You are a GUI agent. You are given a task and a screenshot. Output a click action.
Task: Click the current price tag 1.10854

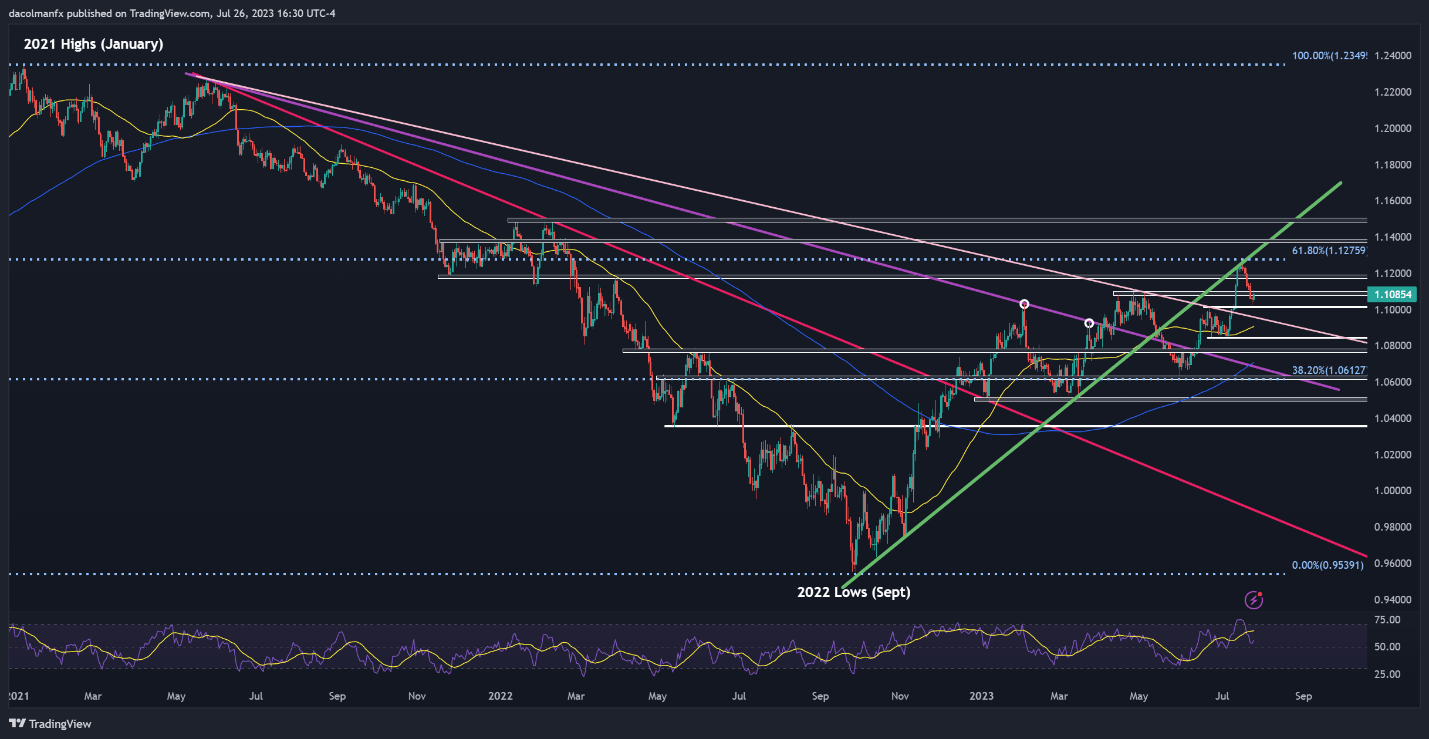(x=1393, y=294)
